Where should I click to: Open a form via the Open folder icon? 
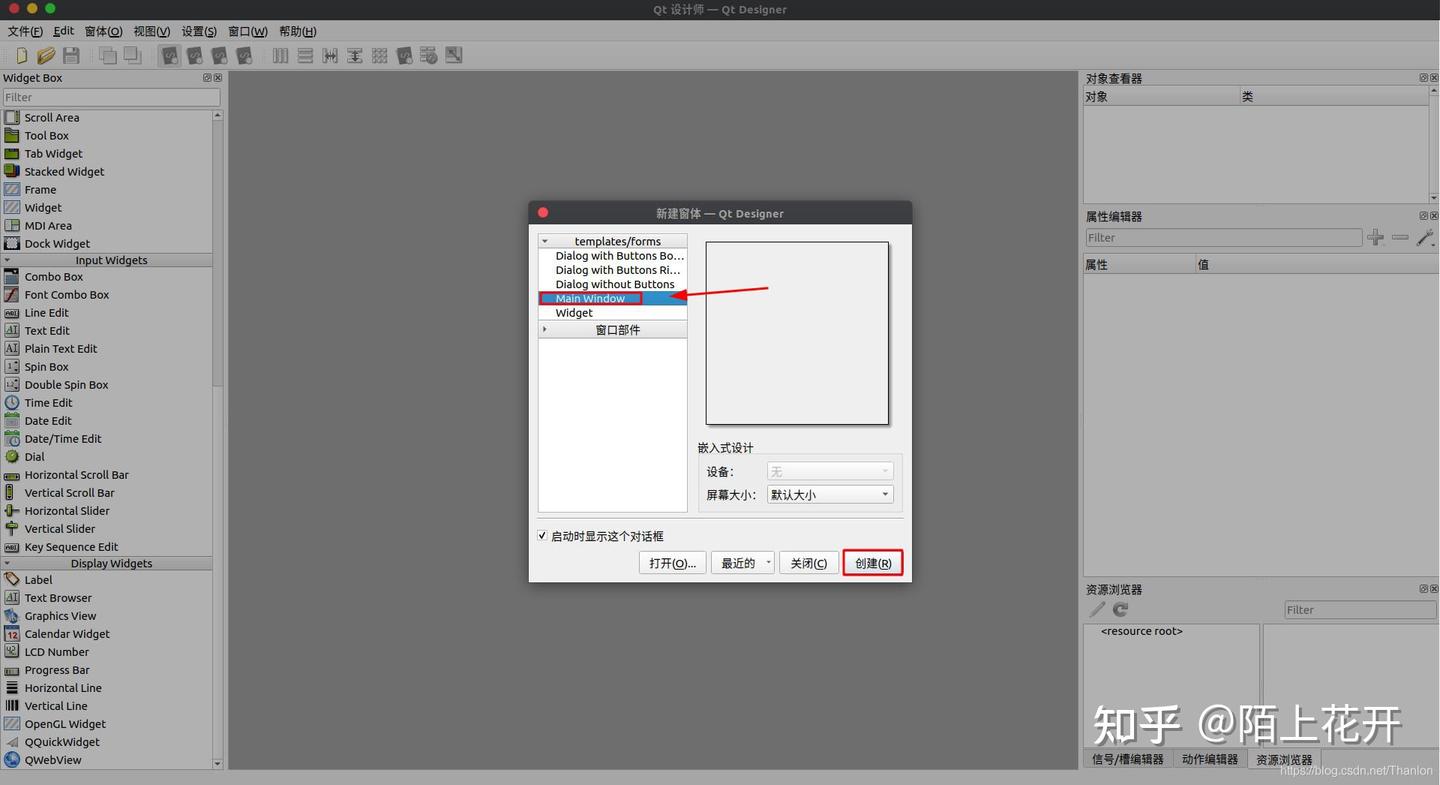tap(46, 55)
